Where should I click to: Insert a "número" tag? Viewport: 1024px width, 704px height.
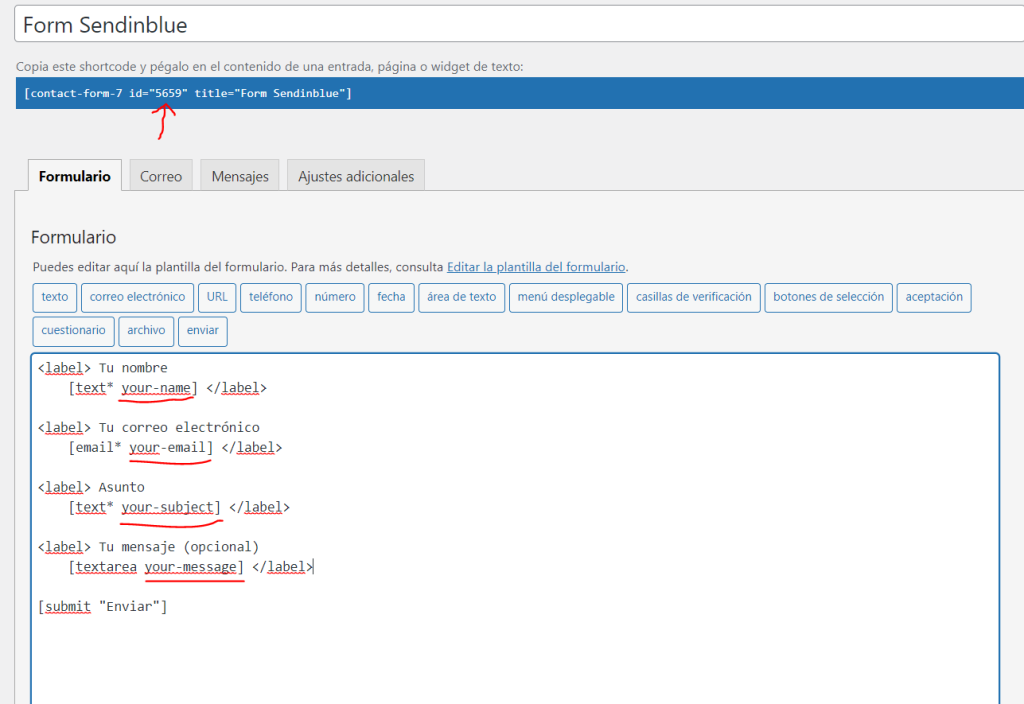334,297
